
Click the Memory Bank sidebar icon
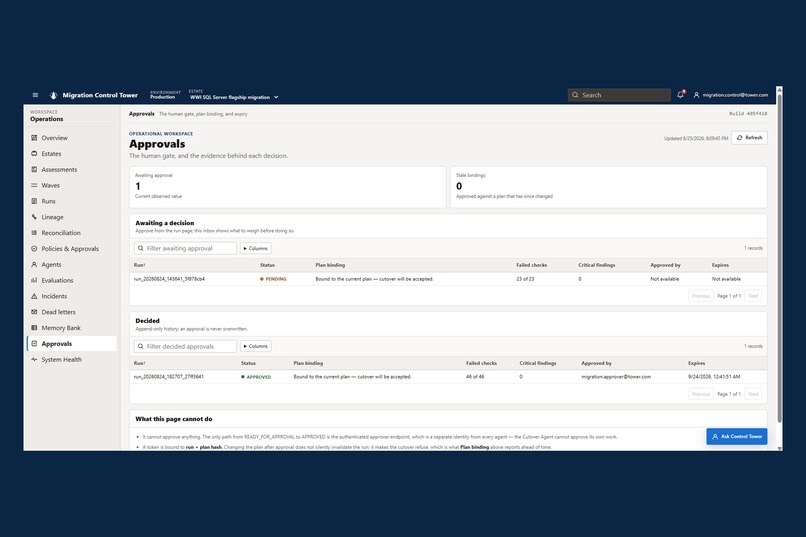[x=34, y=328]
